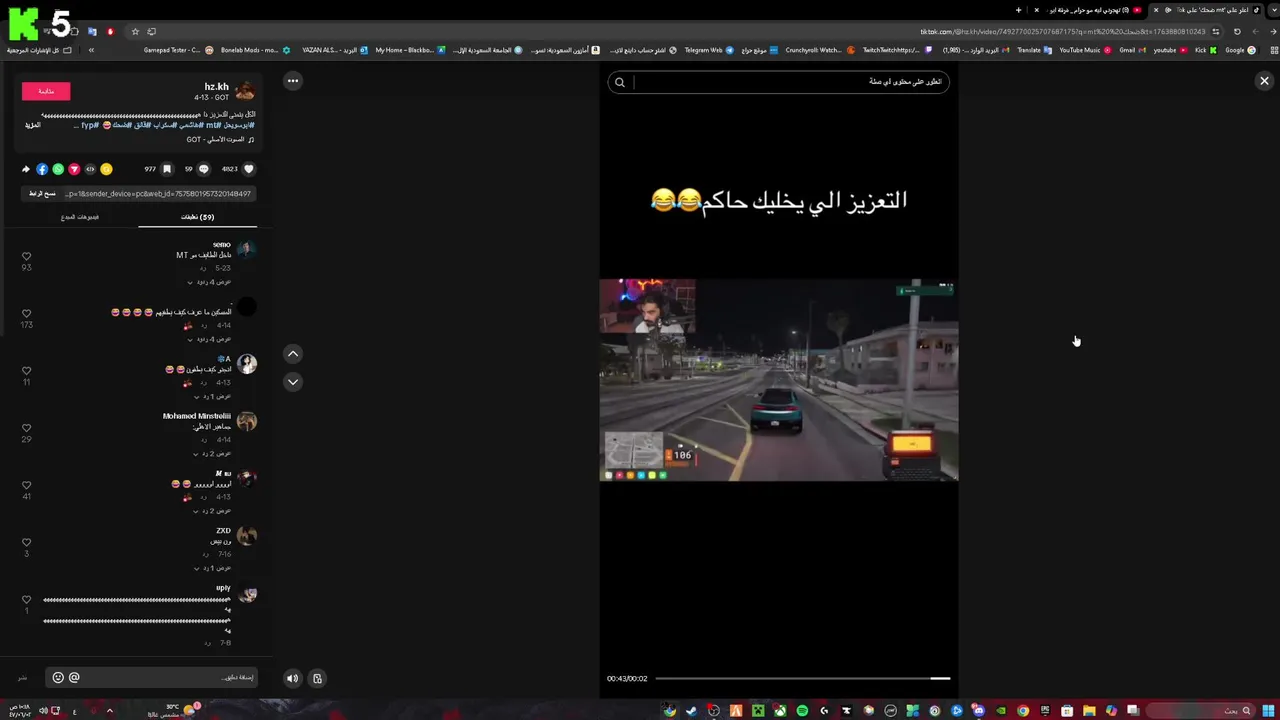This screenshot has width=1280, height=720.
Task: Open the Translate bookmark
Action: (x=1034, y=50)
